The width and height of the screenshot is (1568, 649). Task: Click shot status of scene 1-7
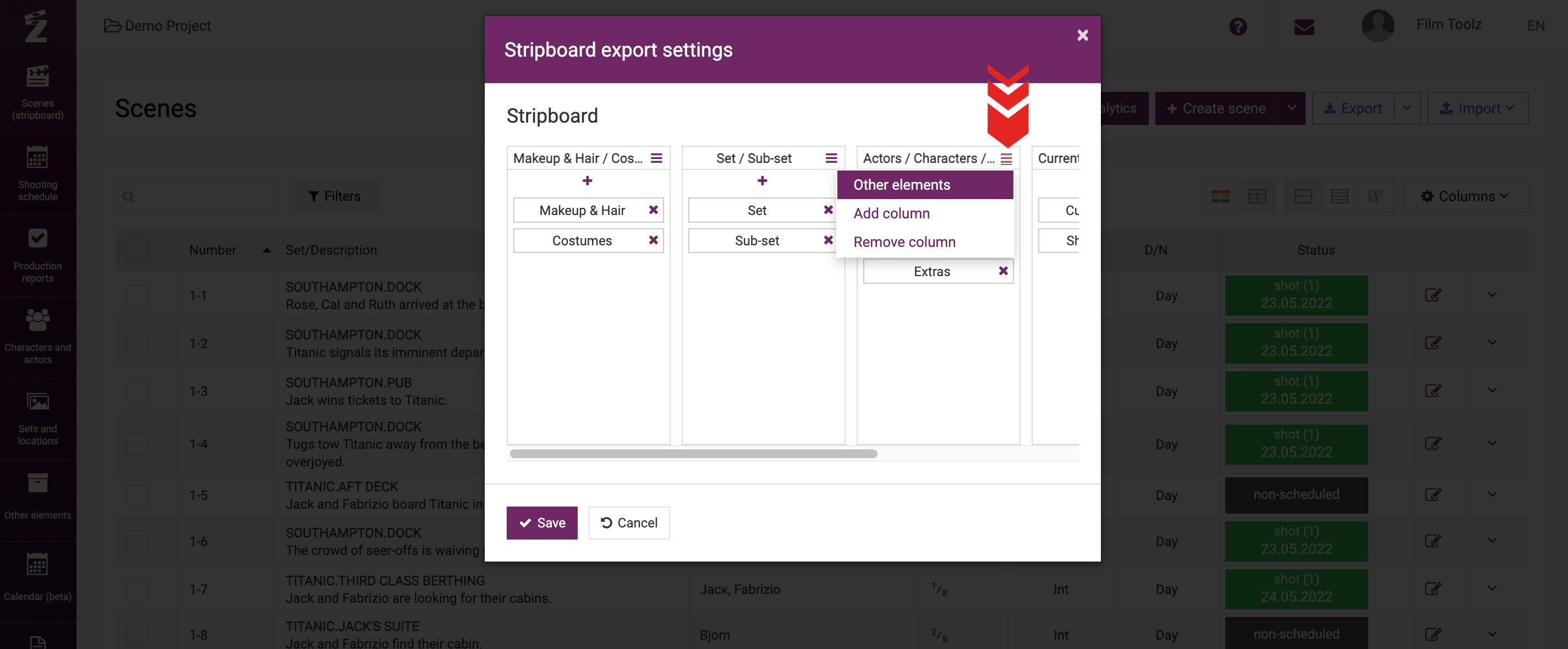tap(1296, 588)
